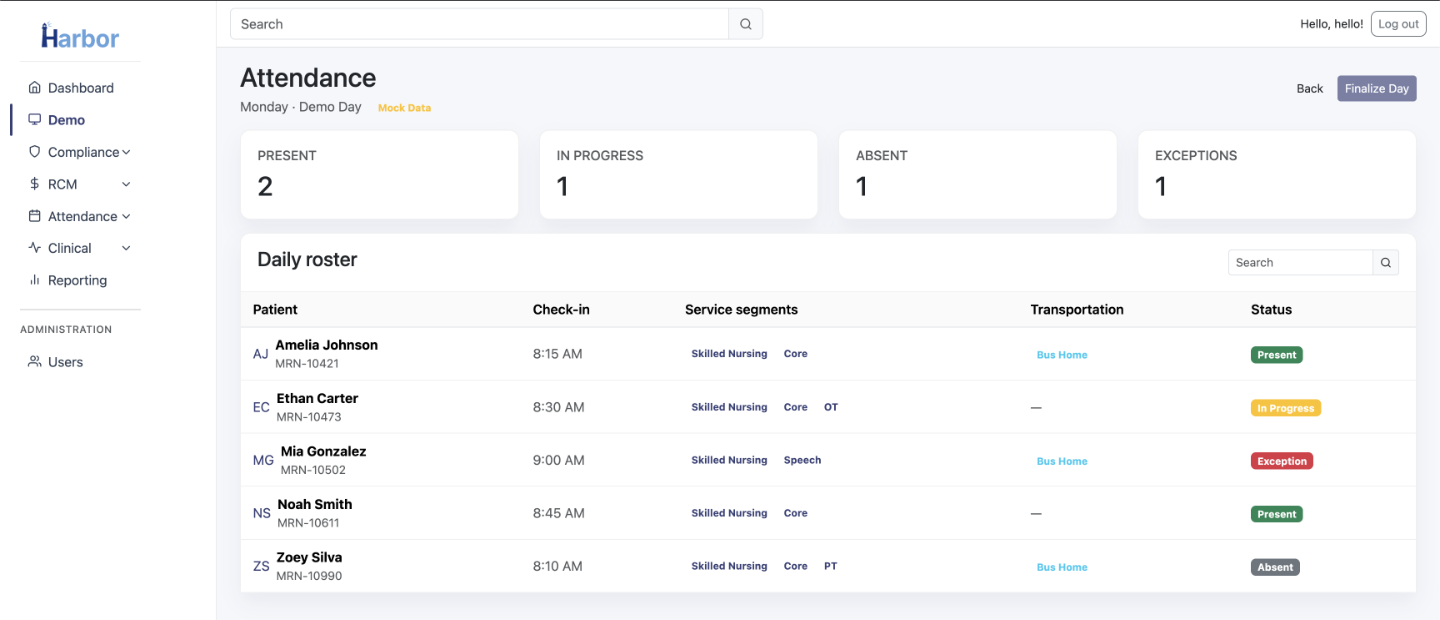Screen dimensions: 1440x620
Task: Click the Log out button
Action: 1398,23
